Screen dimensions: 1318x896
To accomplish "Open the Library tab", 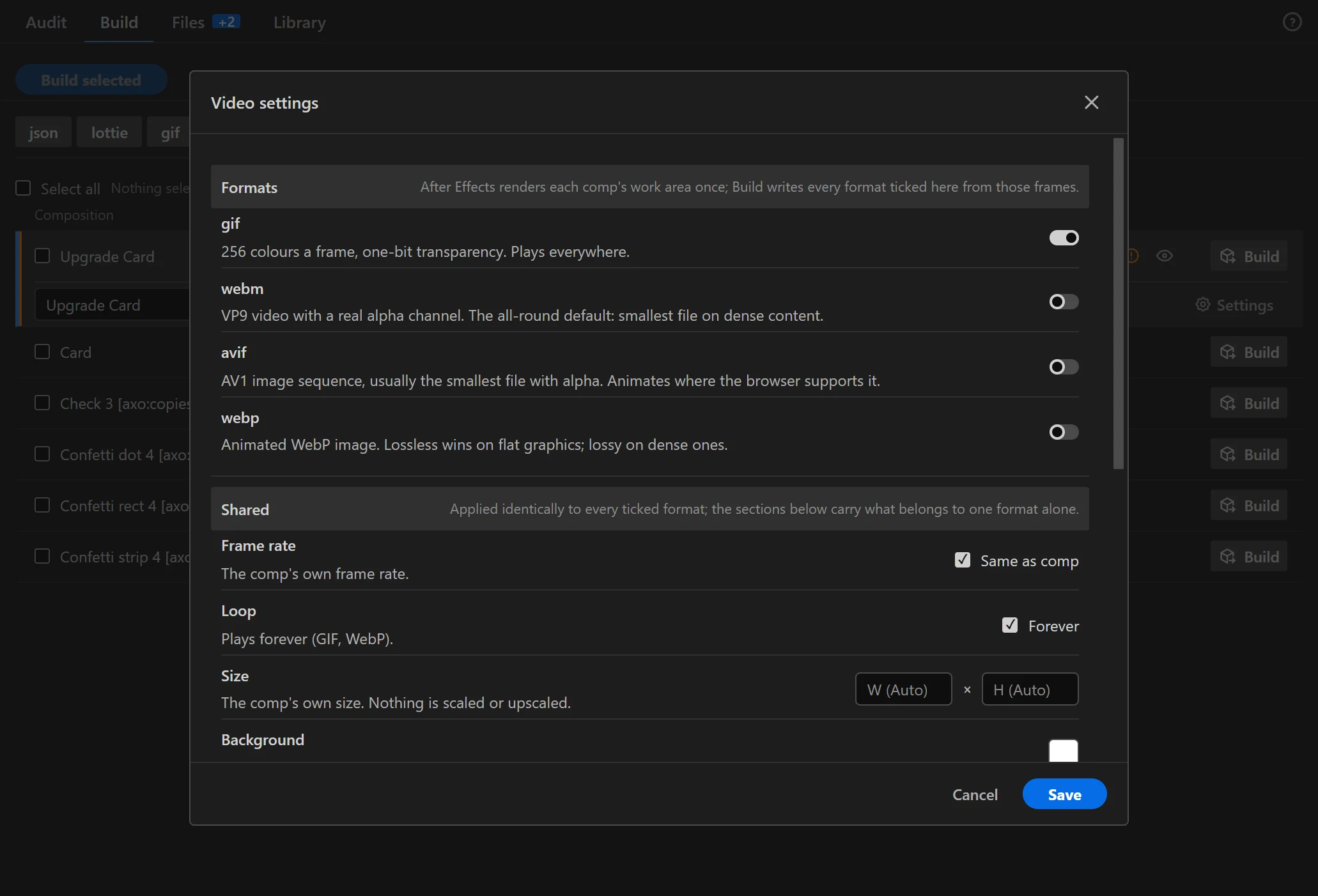I will 299,22.
